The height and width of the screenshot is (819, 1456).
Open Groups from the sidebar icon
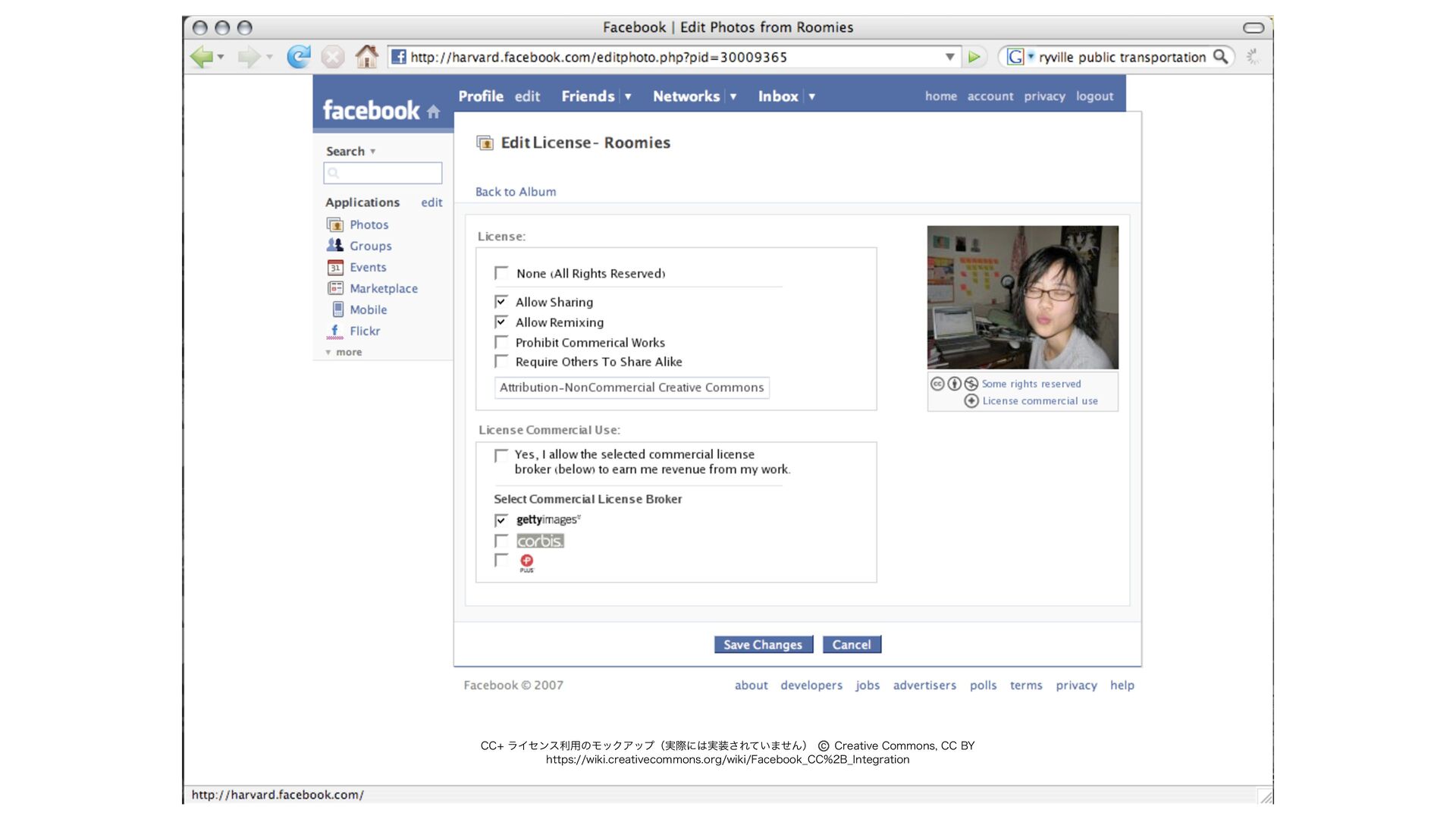[x=335, y=246]
